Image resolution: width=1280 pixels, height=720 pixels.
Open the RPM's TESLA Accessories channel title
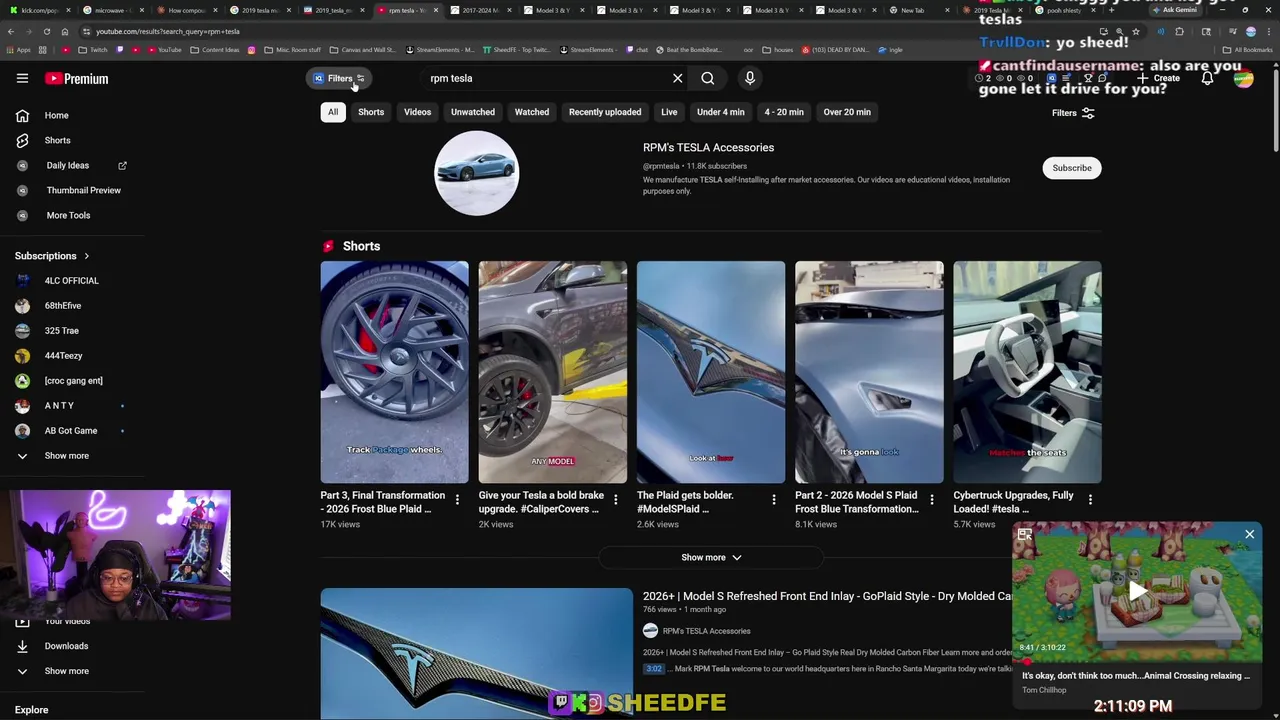click(708, 147)
